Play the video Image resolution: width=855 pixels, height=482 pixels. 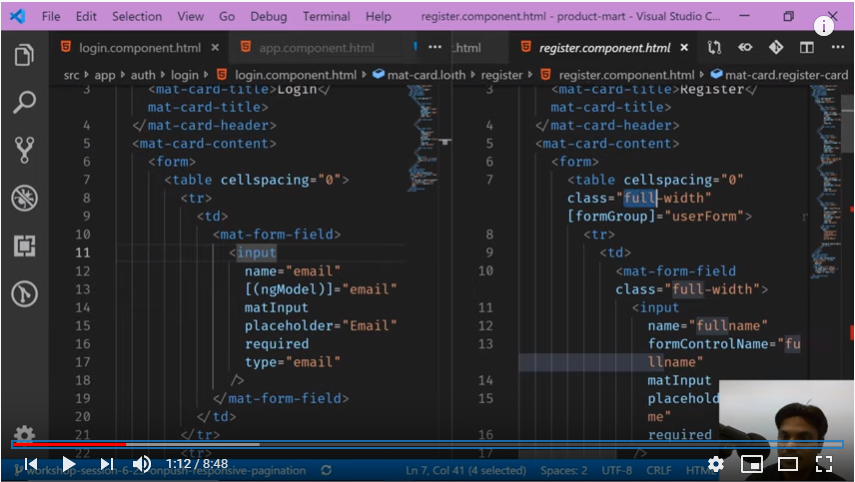68,464
